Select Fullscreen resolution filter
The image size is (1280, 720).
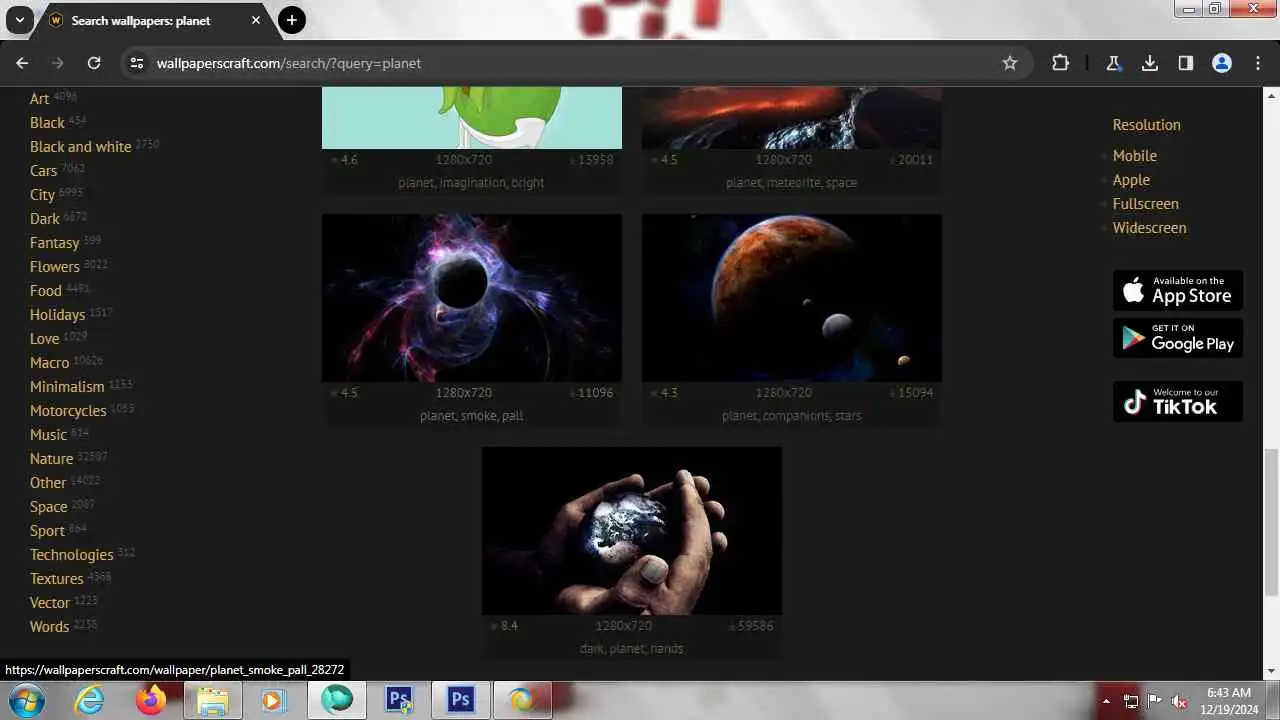pos(1146,203)
